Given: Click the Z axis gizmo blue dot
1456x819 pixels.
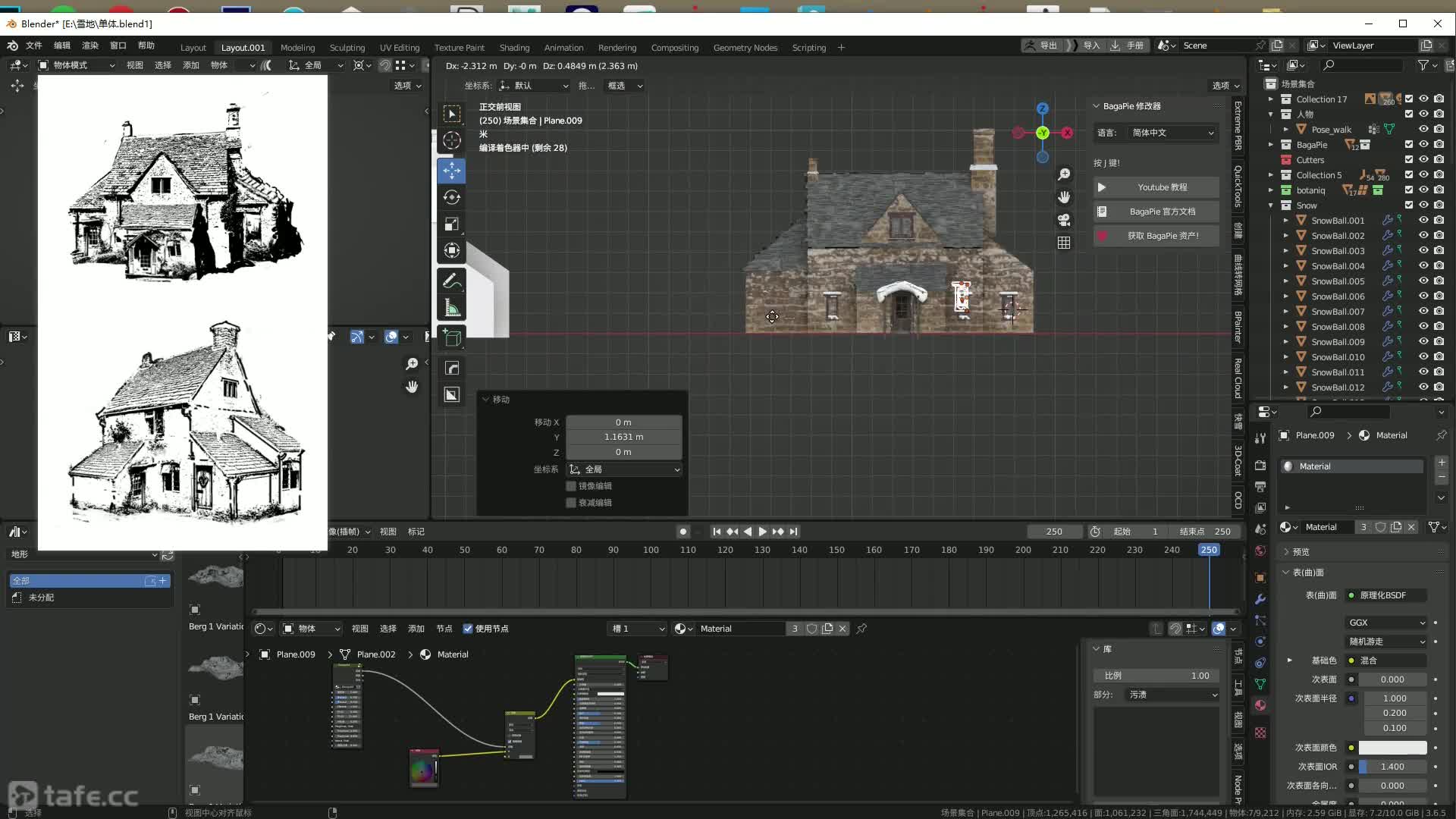Looking at the screenshot, I should (x=1043, y=108).
